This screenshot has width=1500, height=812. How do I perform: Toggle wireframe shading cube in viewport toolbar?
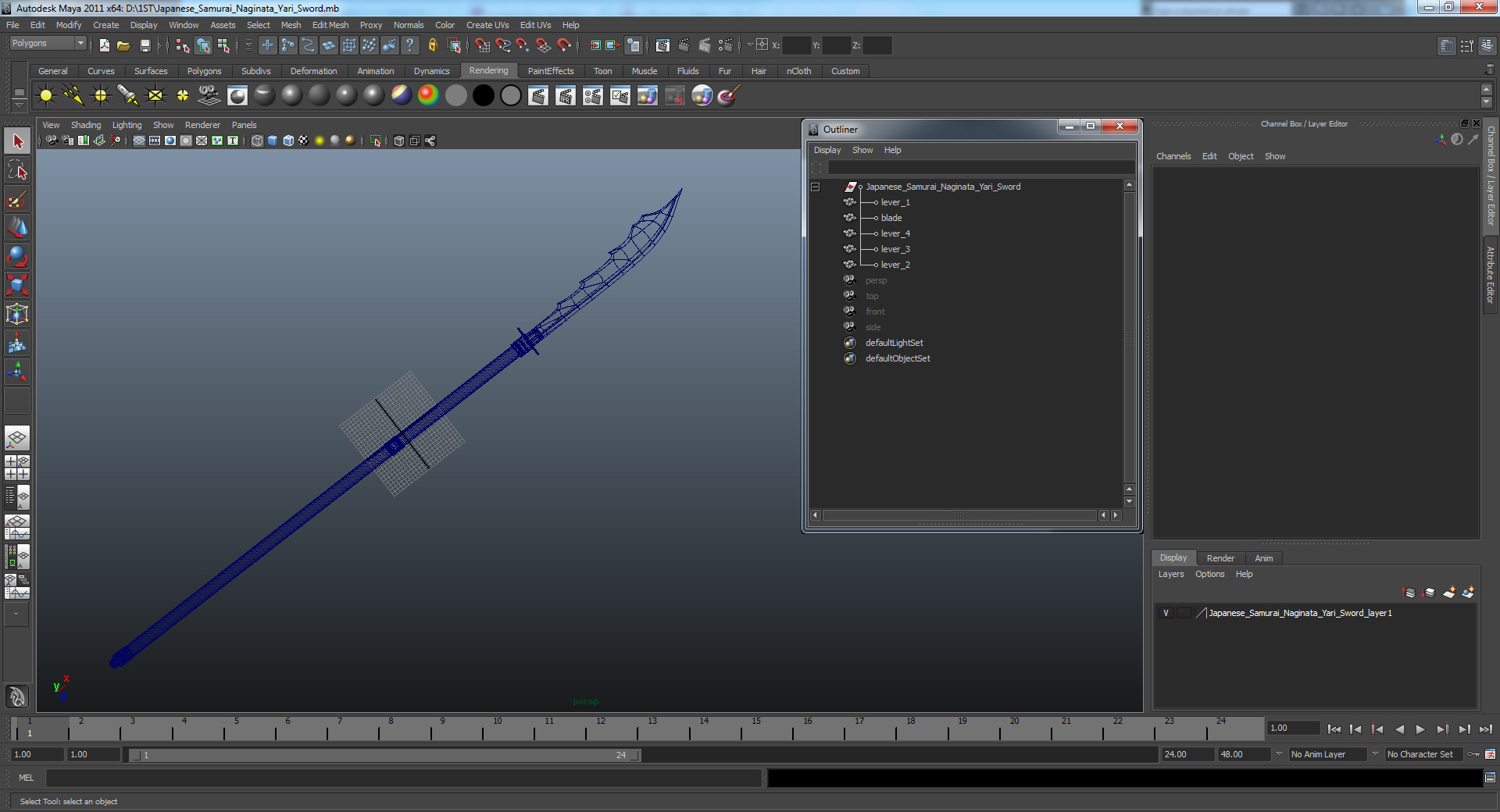pyautogui.click(x=257, y=141)
